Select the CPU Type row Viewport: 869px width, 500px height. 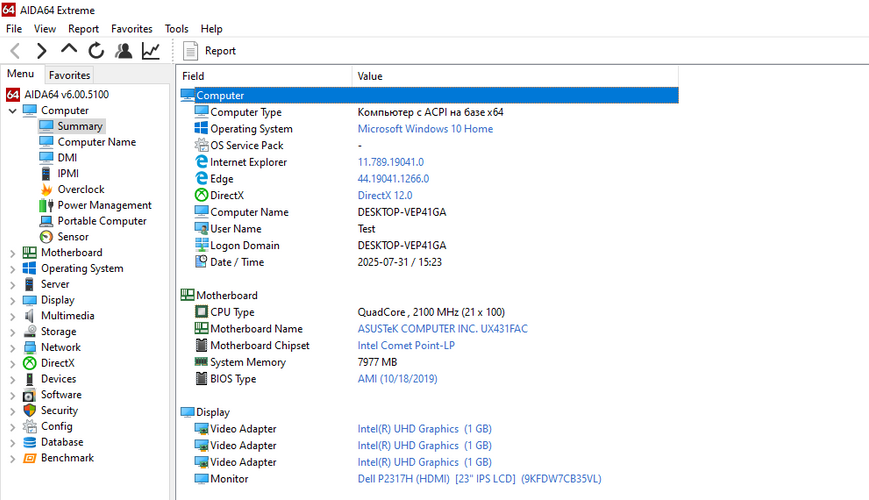coord(430,312)
